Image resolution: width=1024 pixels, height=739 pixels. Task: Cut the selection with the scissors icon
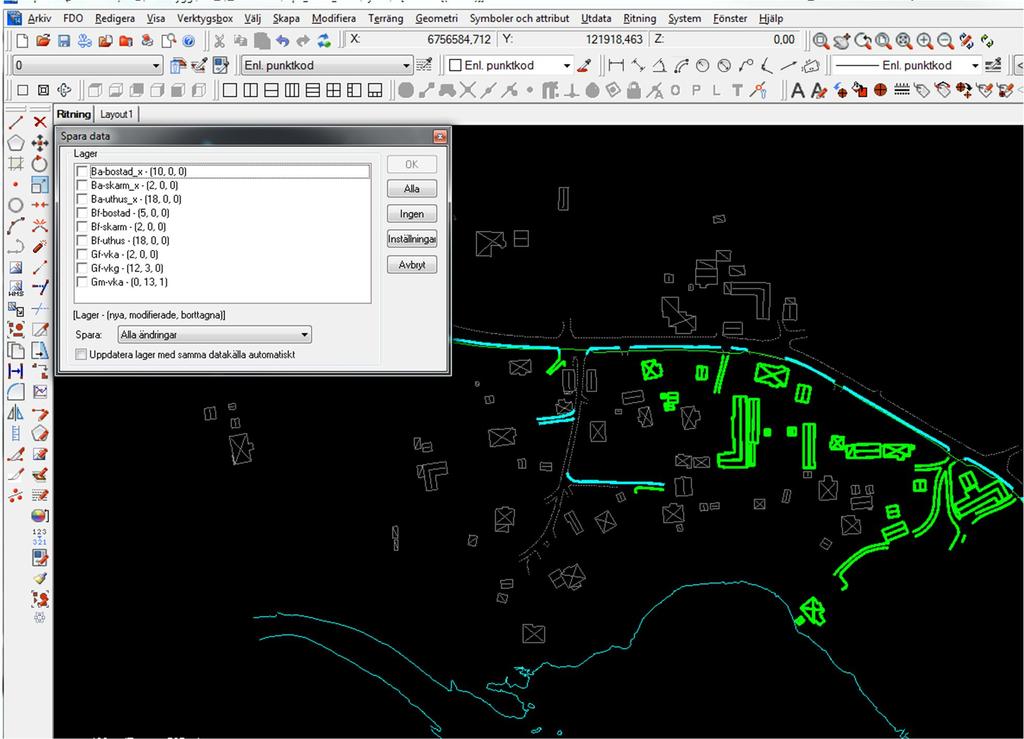coord(219,41)
